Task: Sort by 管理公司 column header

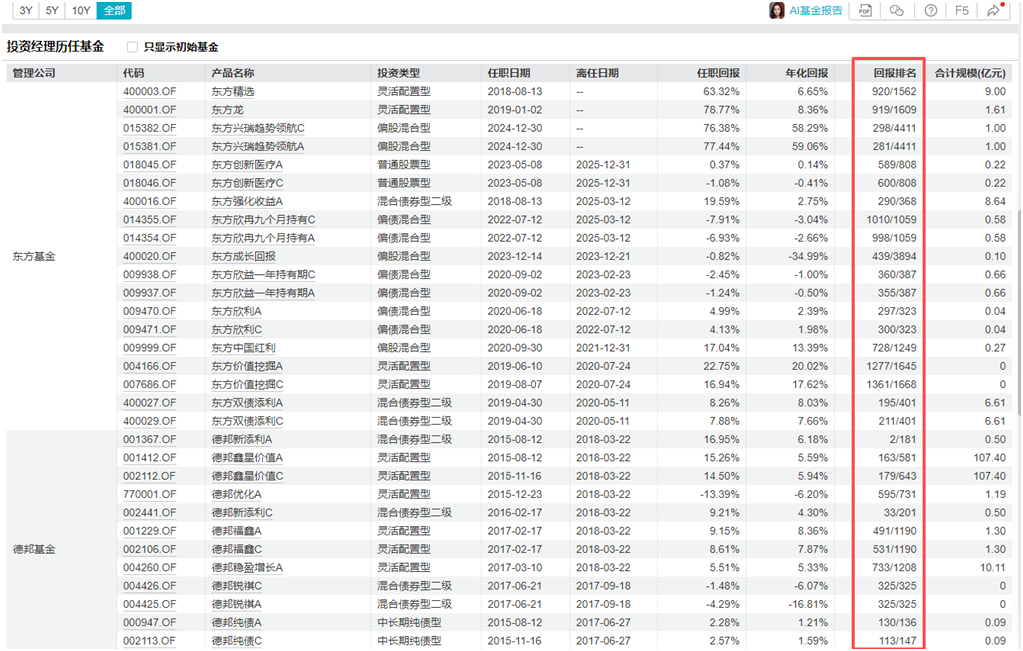Action: [34, 73]
